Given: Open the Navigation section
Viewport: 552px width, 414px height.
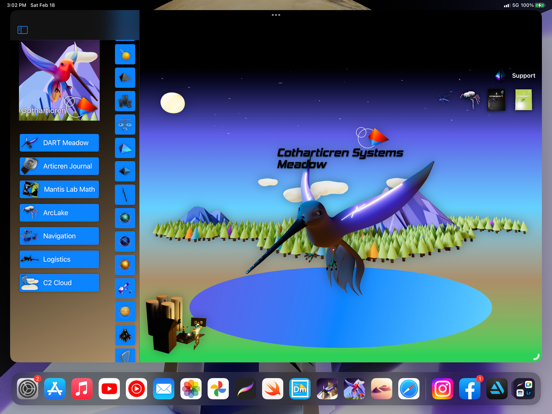Looking at the screenshot, I should pos(59,236).
